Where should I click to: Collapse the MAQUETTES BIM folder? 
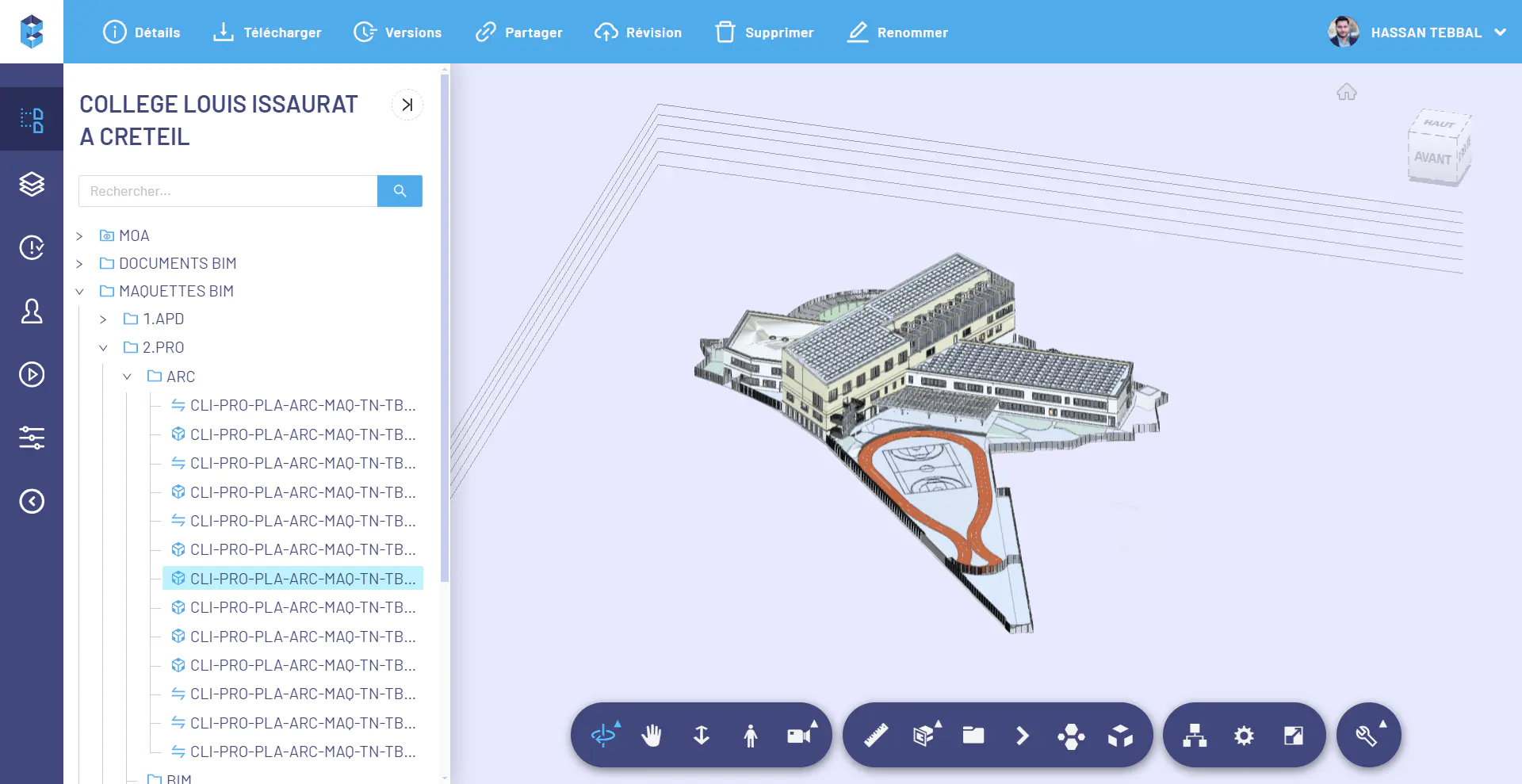pos(79,292)
